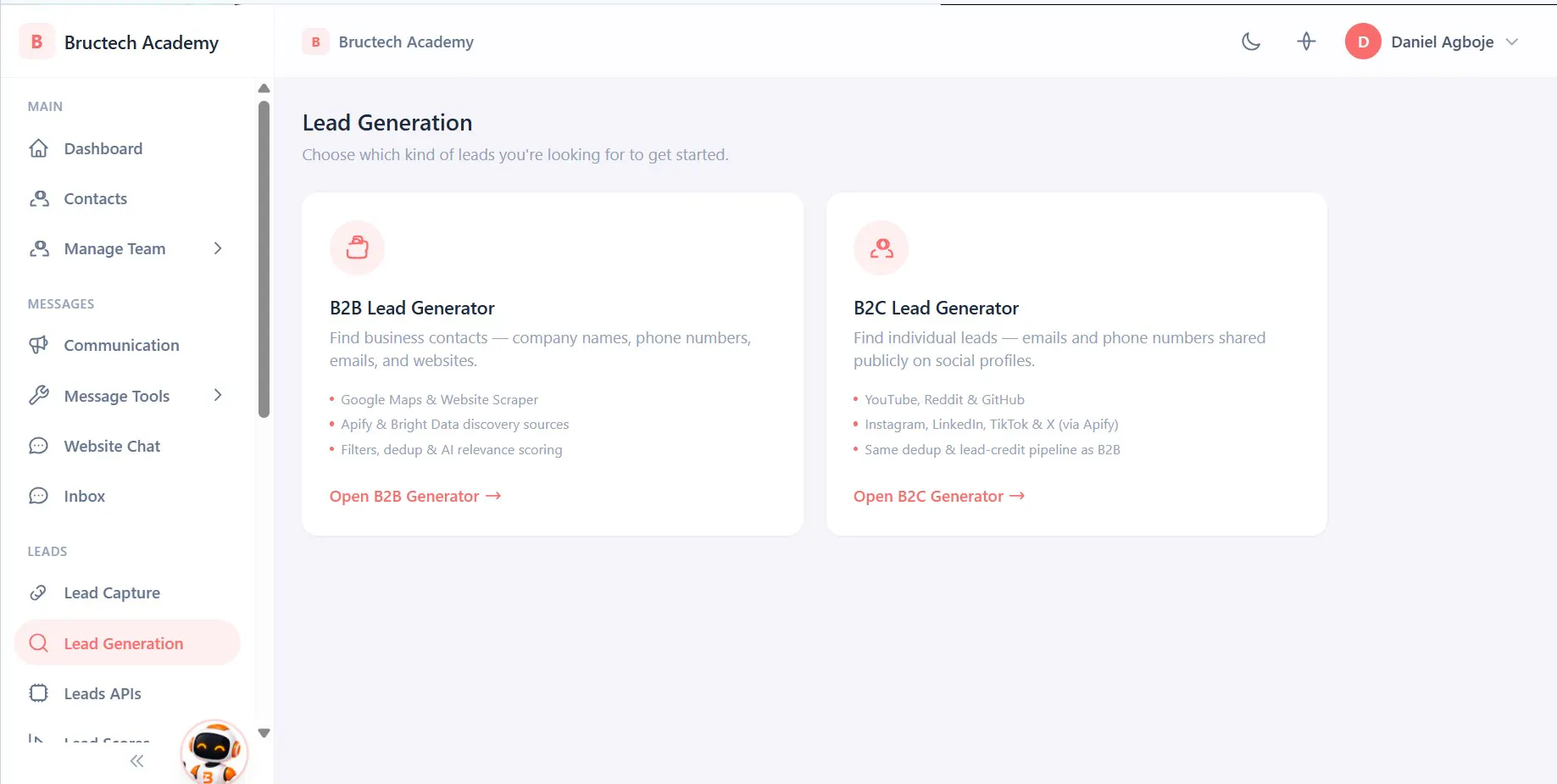Expand the Manage Team submenu chevron
Viewport: 1557px width, 784px height.
point(218,248)
